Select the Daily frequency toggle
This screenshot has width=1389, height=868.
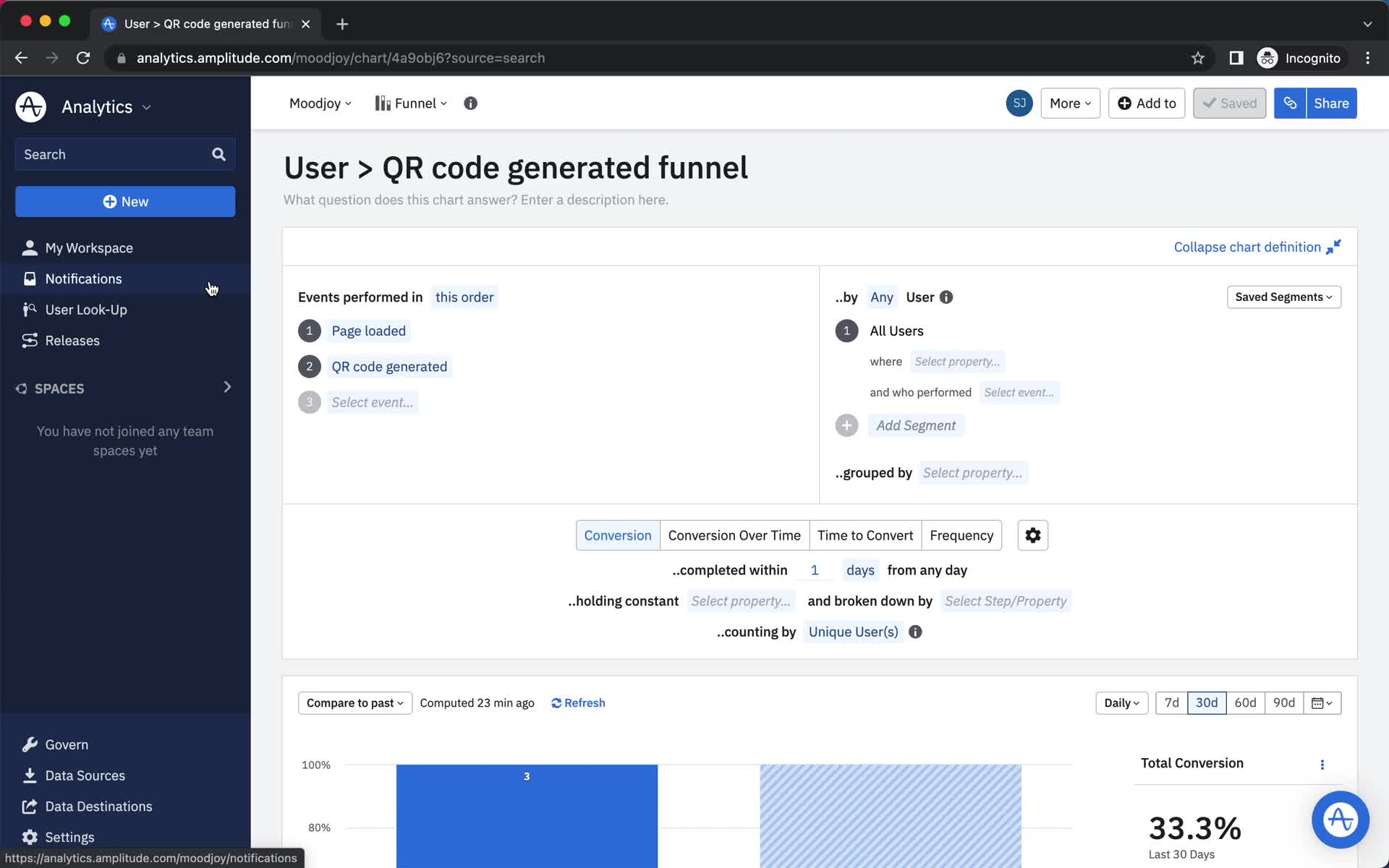click(1120, 702)
